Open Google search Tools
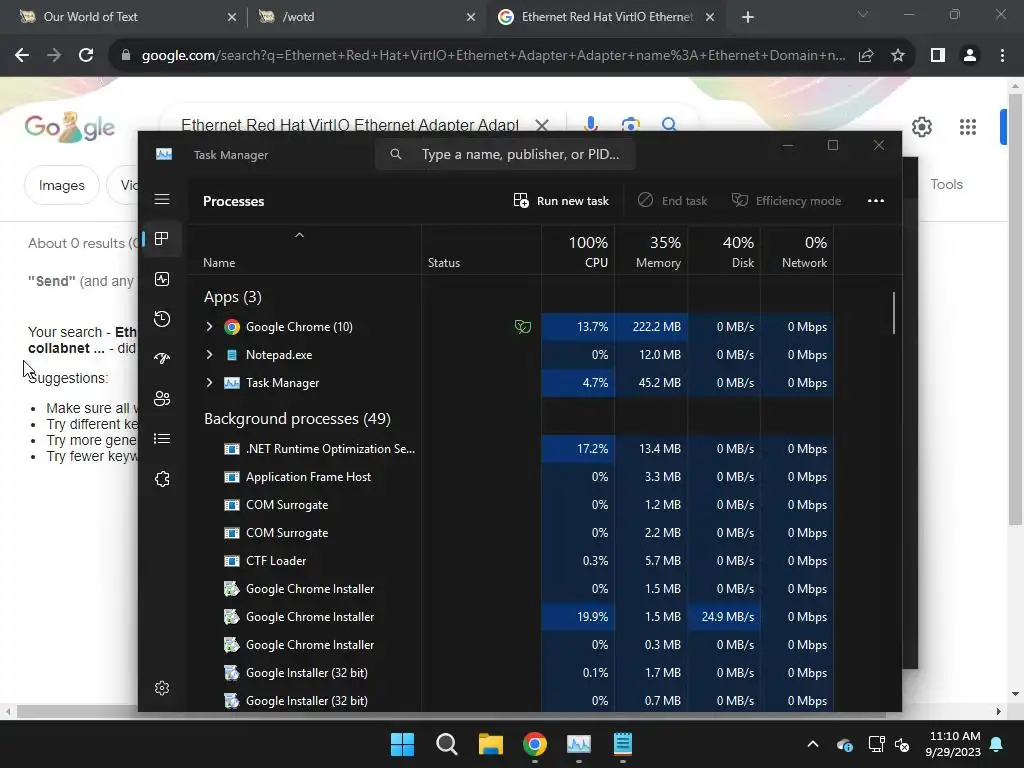1024x768 pixels. [x=946, y=184]
